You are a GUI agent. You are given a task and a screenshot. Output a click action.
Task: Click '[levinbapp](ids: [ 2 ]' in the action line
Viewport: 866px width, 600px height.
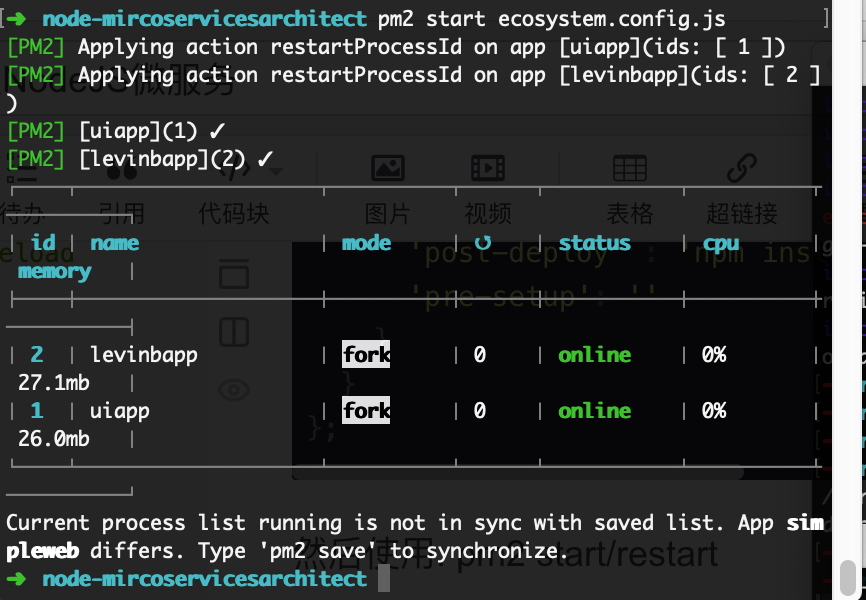pyautogui.click(x=690, y=75)
